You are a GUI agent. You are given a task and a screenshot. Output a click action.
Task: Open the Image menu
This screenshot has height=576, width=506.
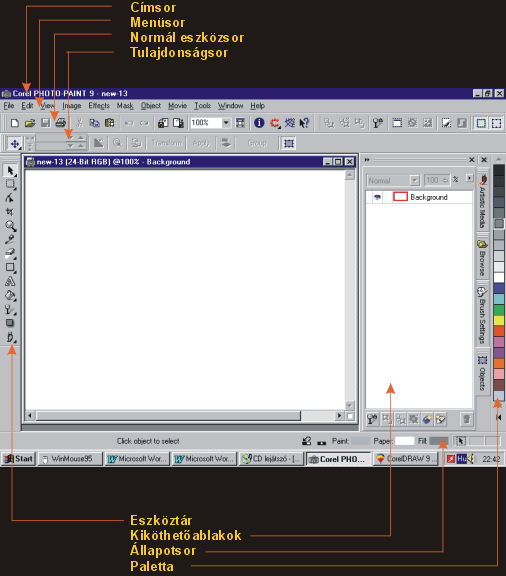click(72, 106)
